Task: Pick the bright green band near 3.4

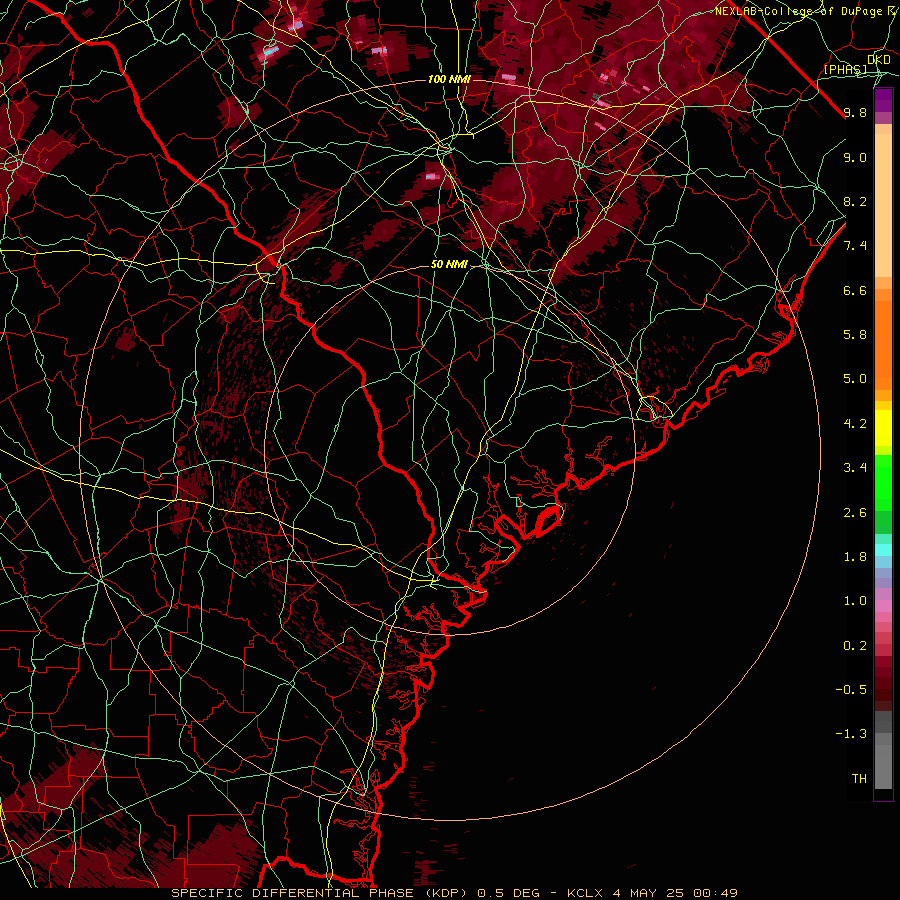Action: (883, 482)
